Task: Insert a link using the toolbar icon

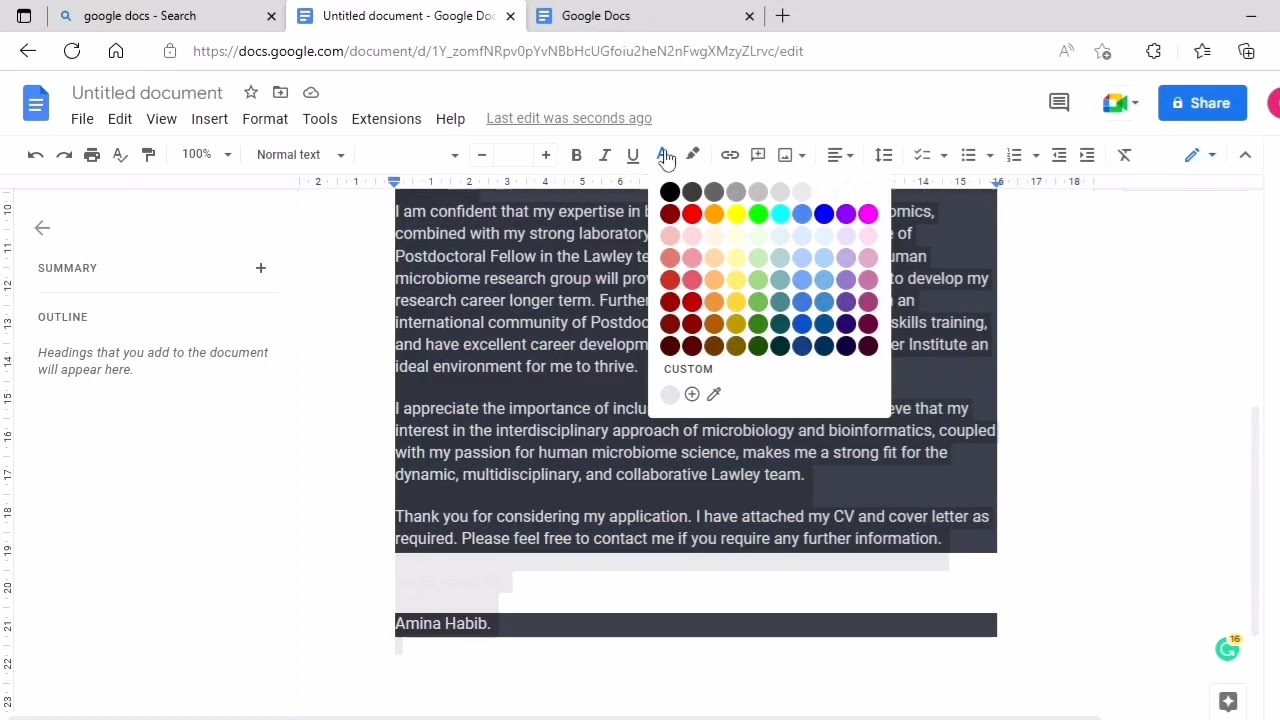Action: [730, 154]
